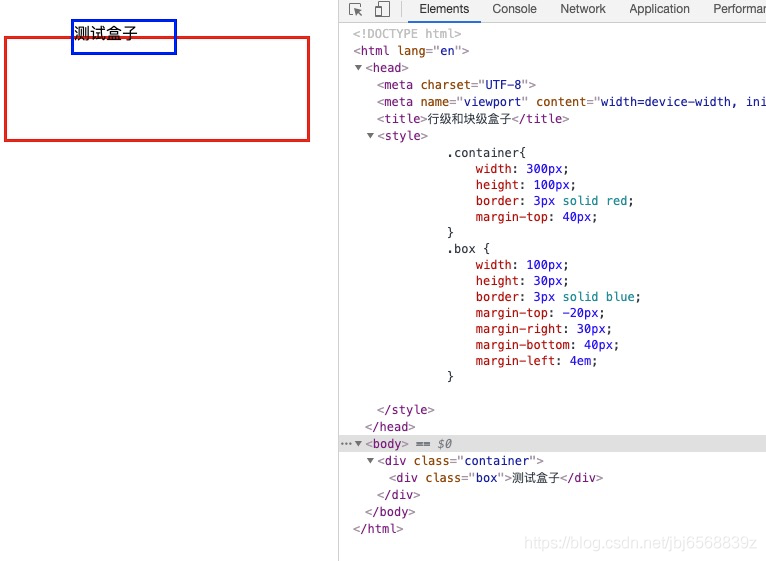Image resolution: width=766 pixels, height=561 pixels.
Task: Collapse the style element
Action: coord(370,136)
